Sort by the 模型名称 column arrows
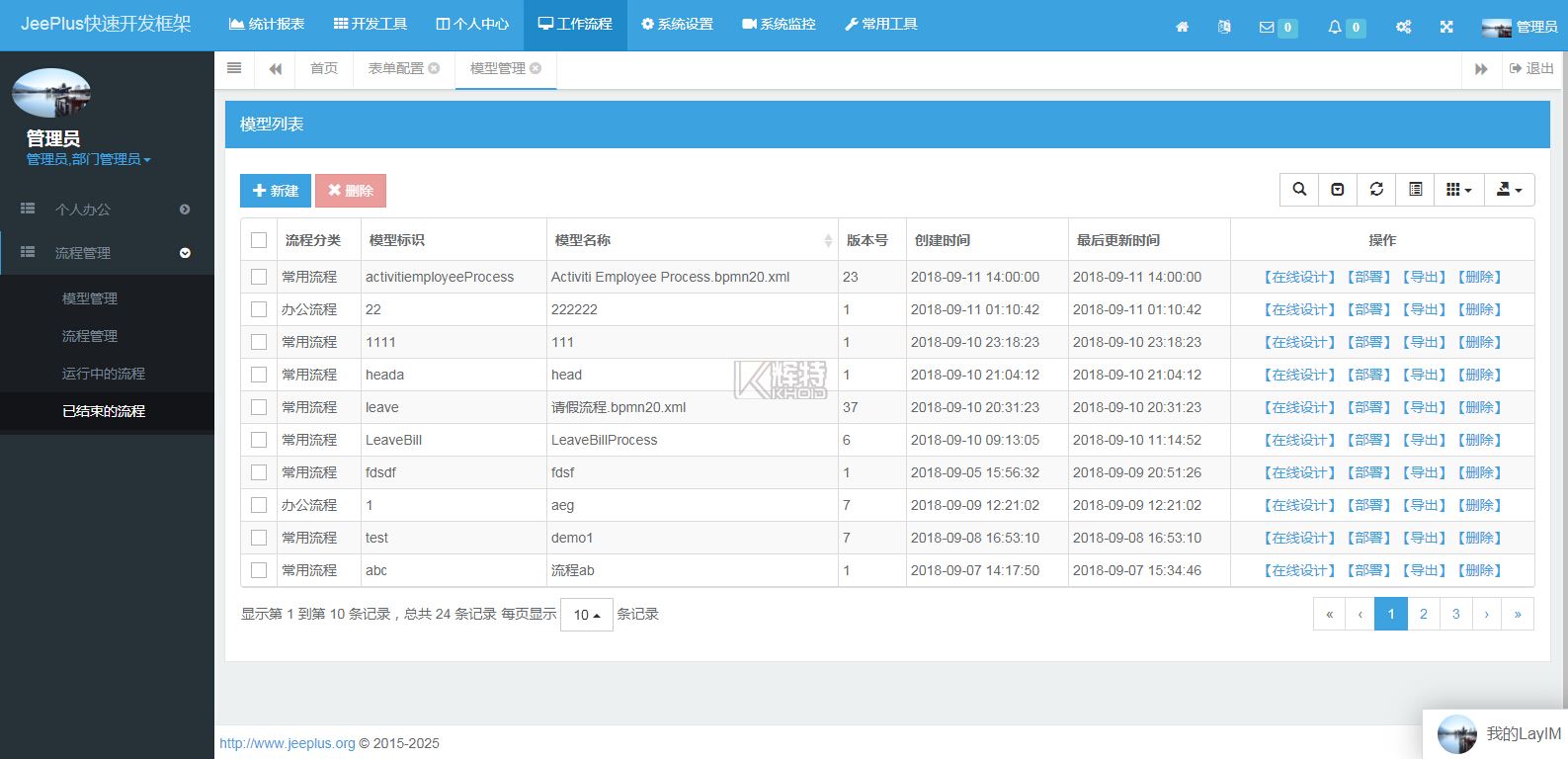1568x759 pixels. pyautogui.click(x=828, y=240)
